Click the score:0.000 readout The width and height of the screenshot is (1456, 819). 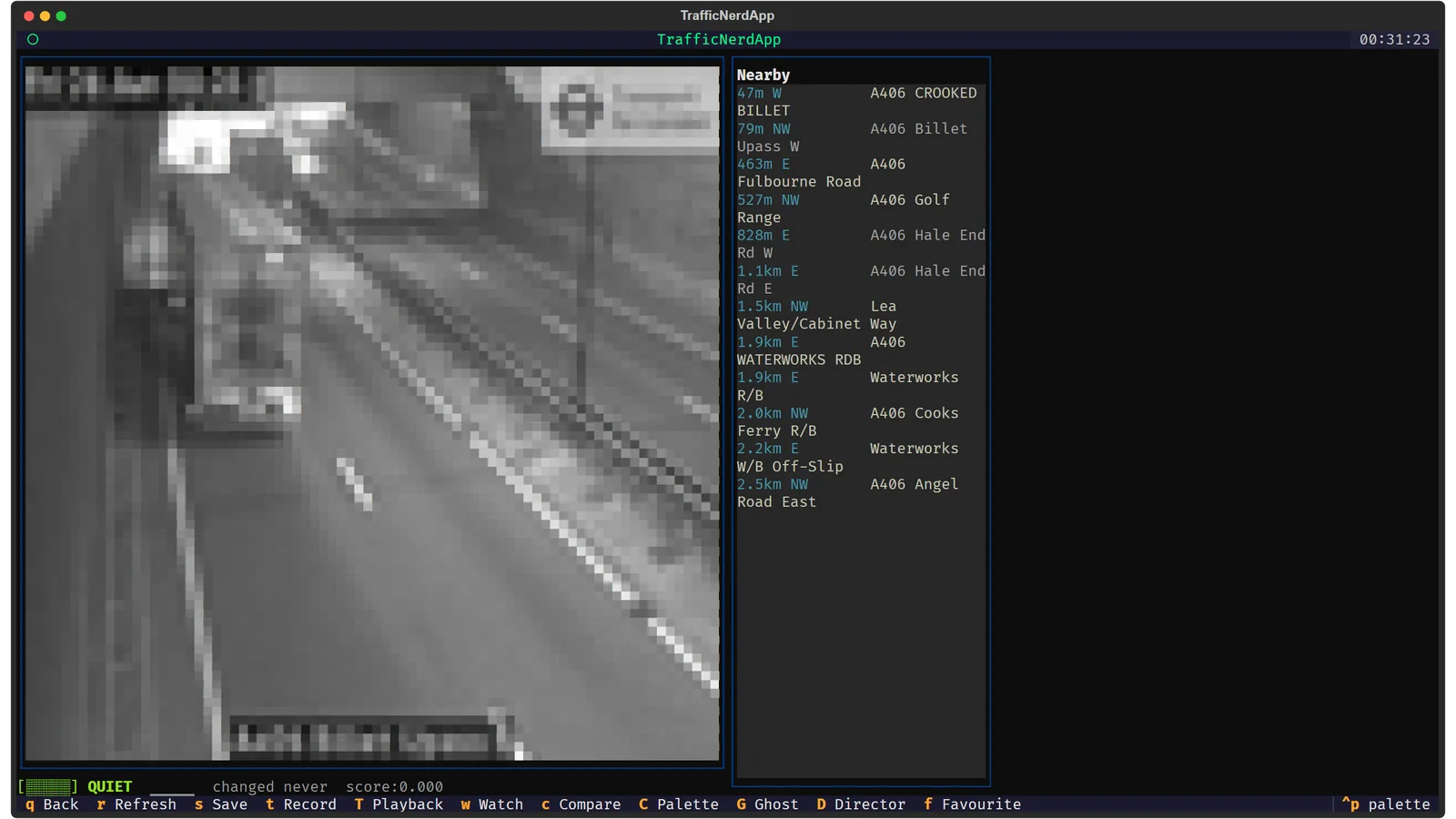click(x=394, y=786)
